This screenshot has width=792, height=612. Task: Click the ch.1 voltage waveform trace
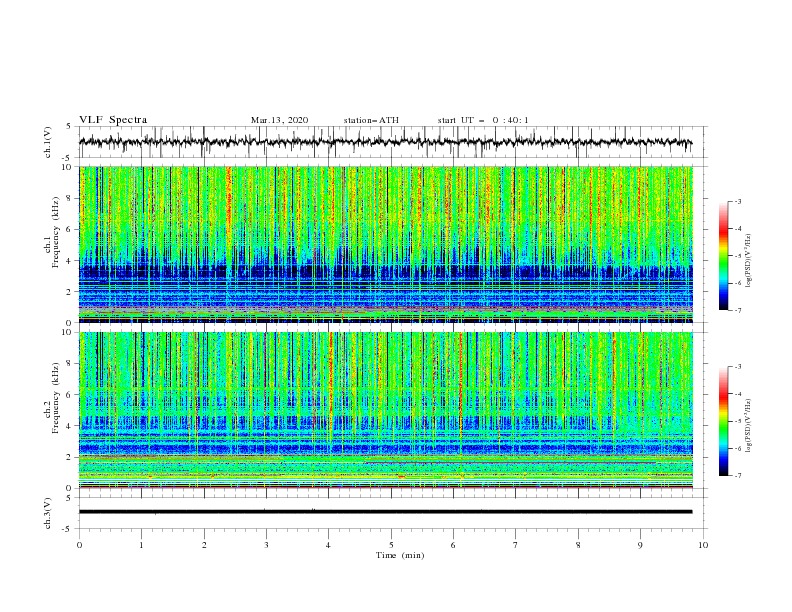[385, 142]
